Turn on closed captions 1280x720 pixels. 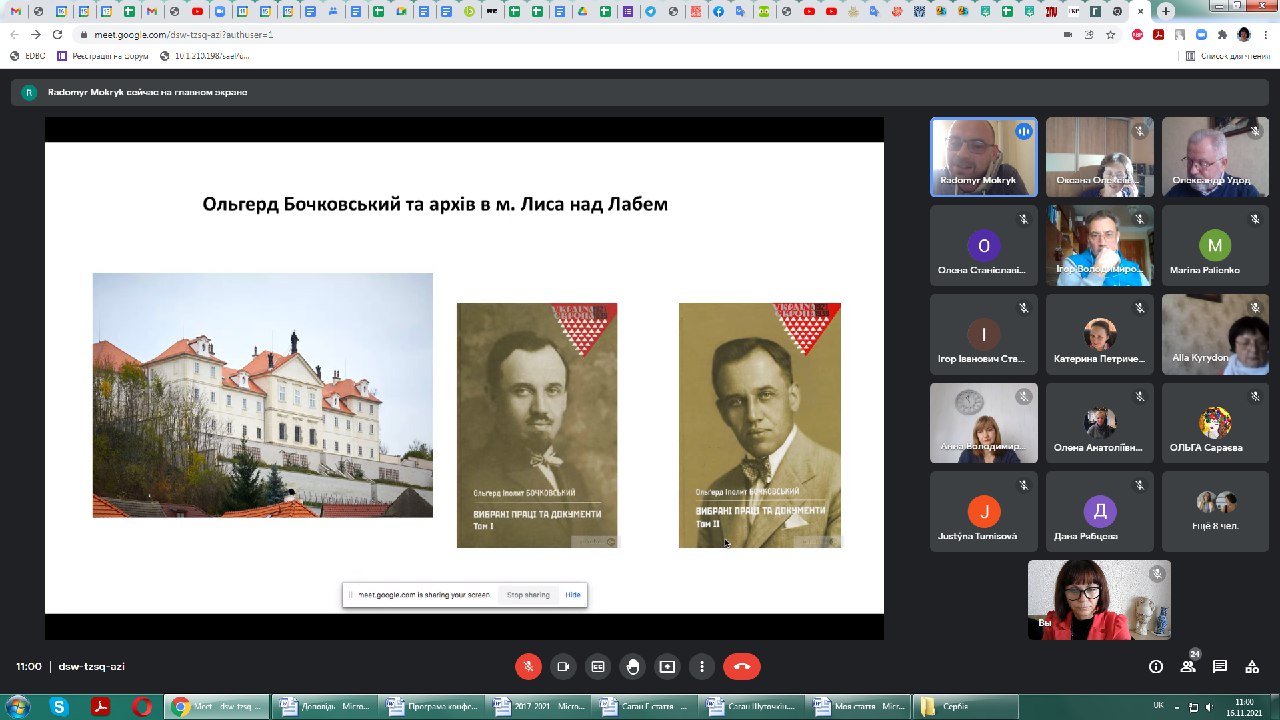(x=598, y=666)
